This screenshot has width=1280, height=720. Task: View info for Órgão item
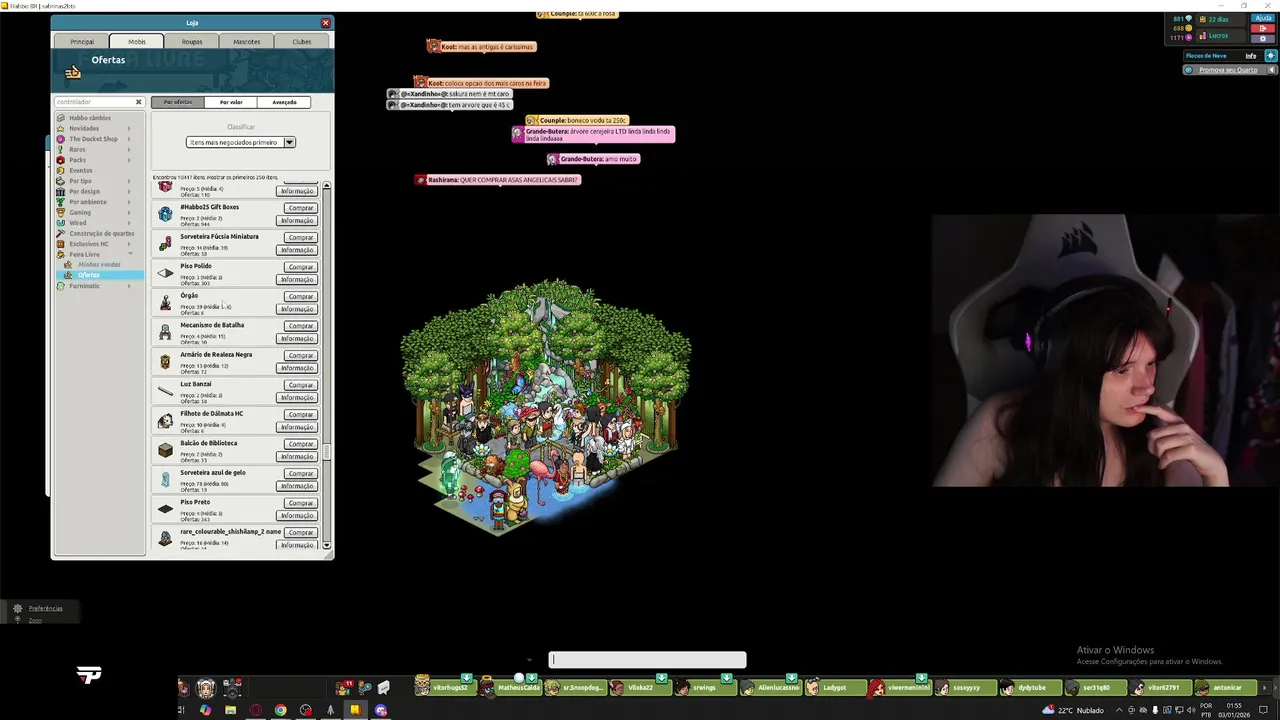297,309
